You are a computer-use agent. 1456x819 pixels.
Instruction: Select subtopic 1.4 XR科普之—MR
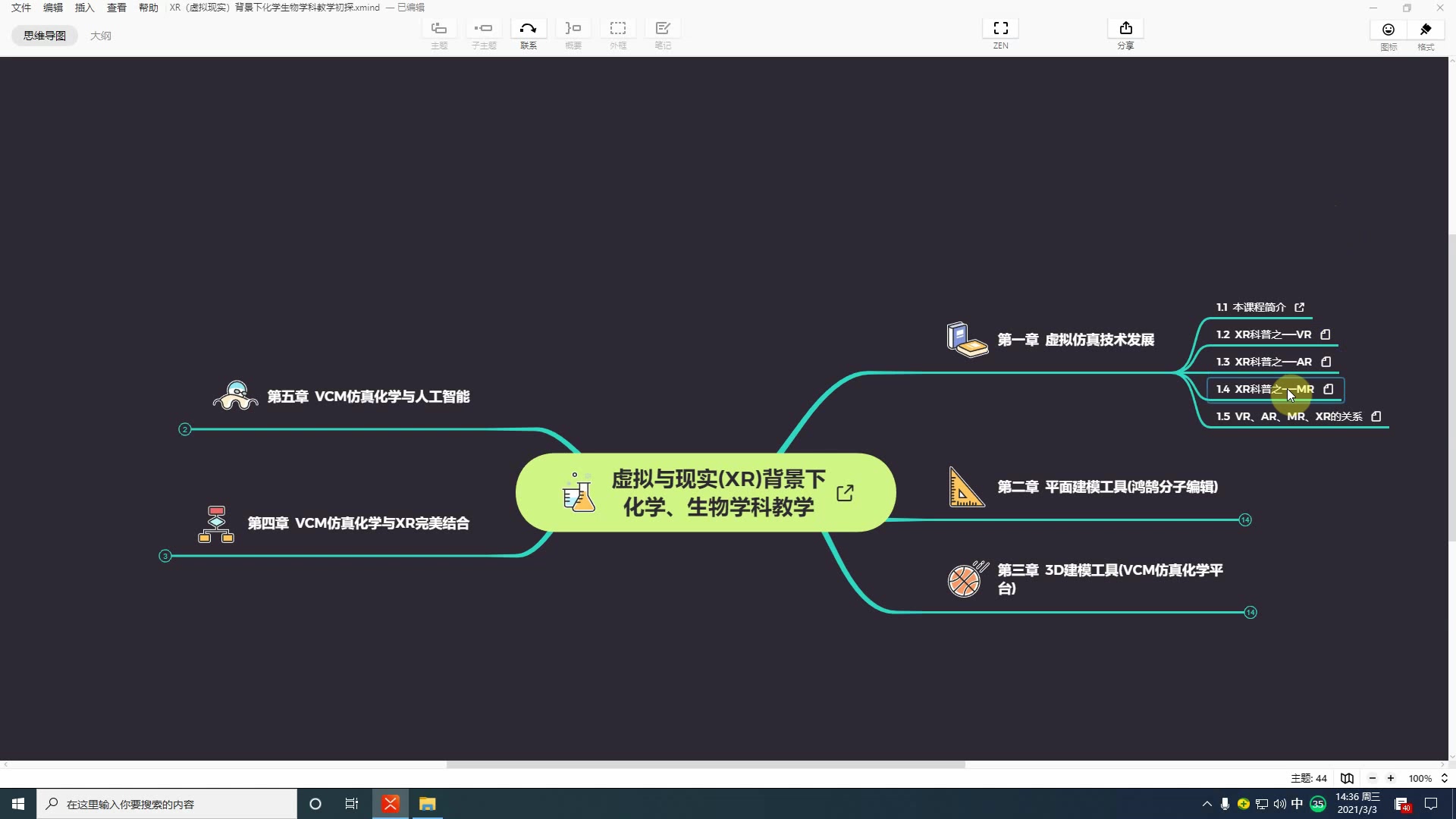[x=1265, y=389]
